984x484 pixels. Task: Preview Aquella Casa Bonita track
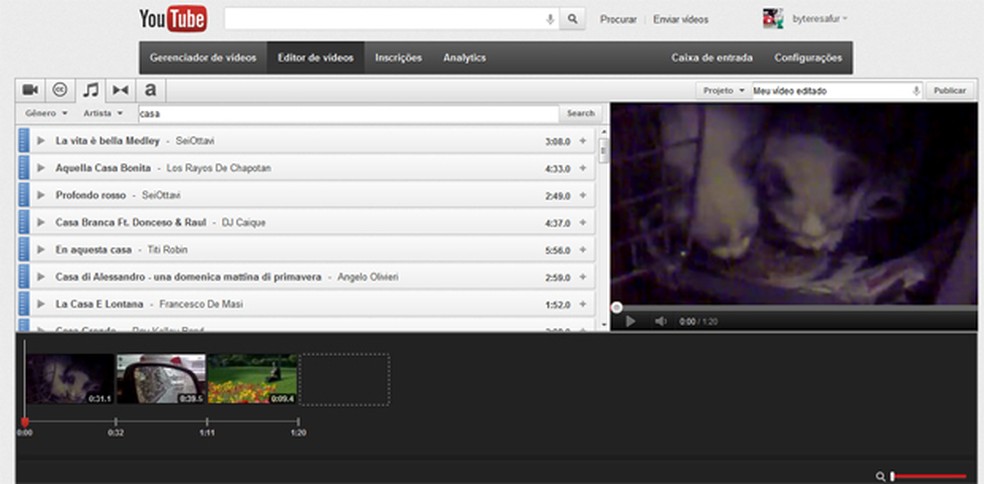(41, 168)
